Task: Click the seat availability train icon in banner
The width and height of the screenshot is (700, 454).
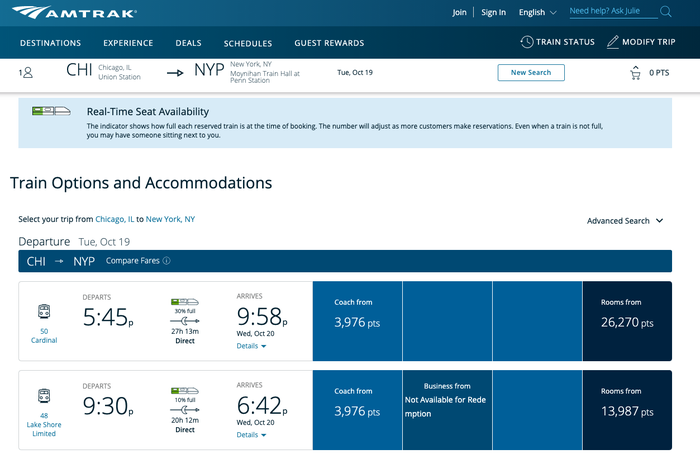Action: point(51,111)
